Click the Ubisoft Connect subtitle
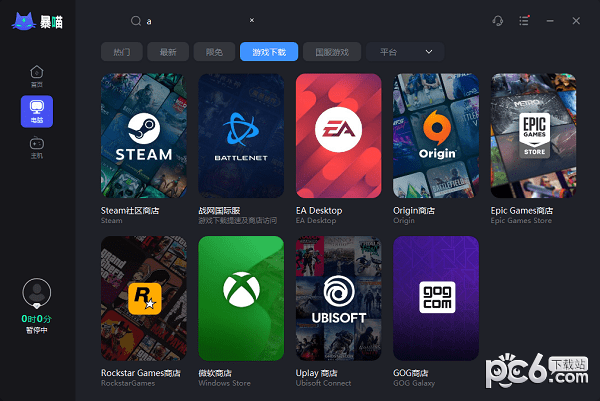600x401 pixels. click(x=323, y=383)
